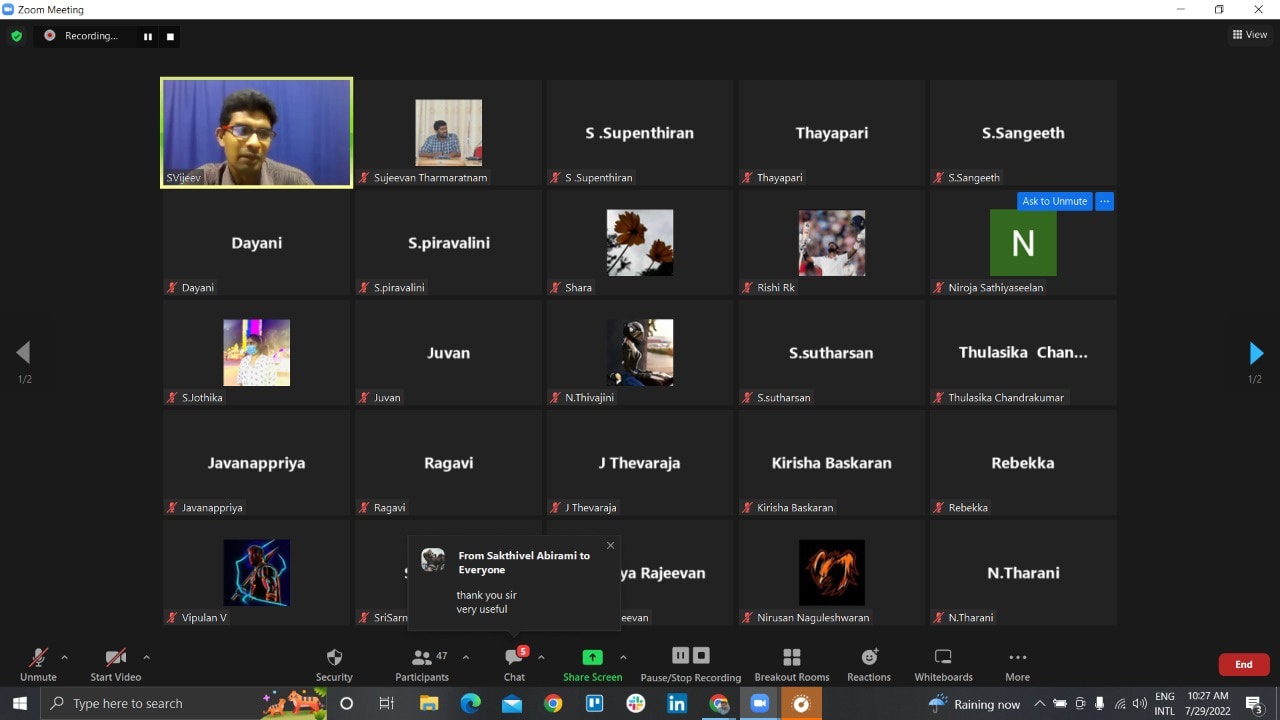Click the ENG INTL language indicator
The height and width of the screenshot is (720, 1280).
point(1164,704)
